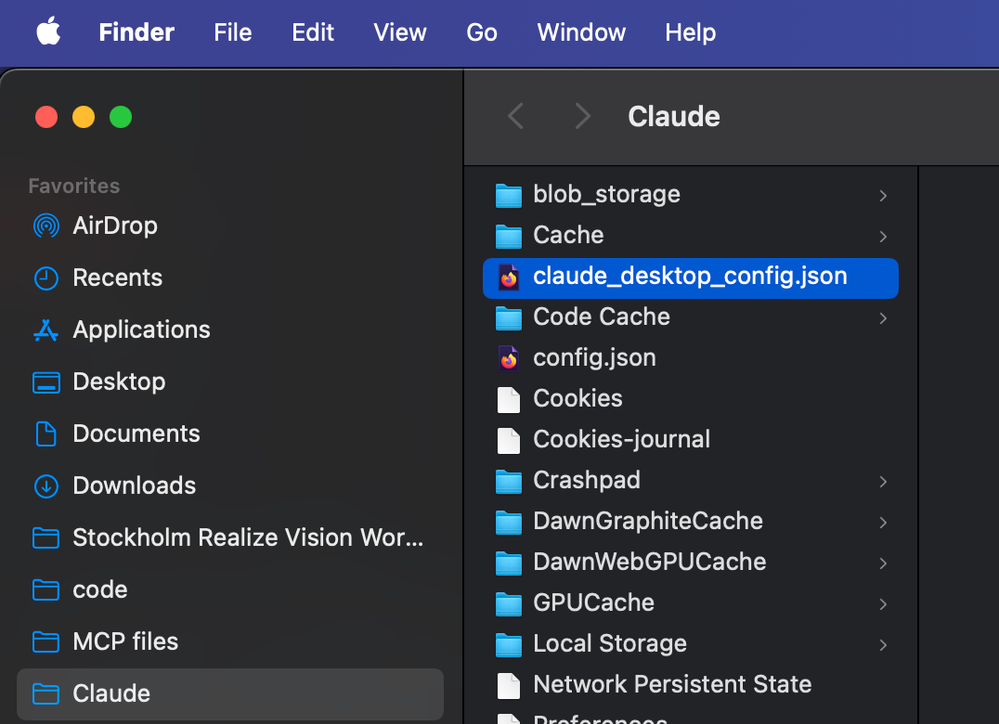Click the Recents clock icon

point(46,278)
